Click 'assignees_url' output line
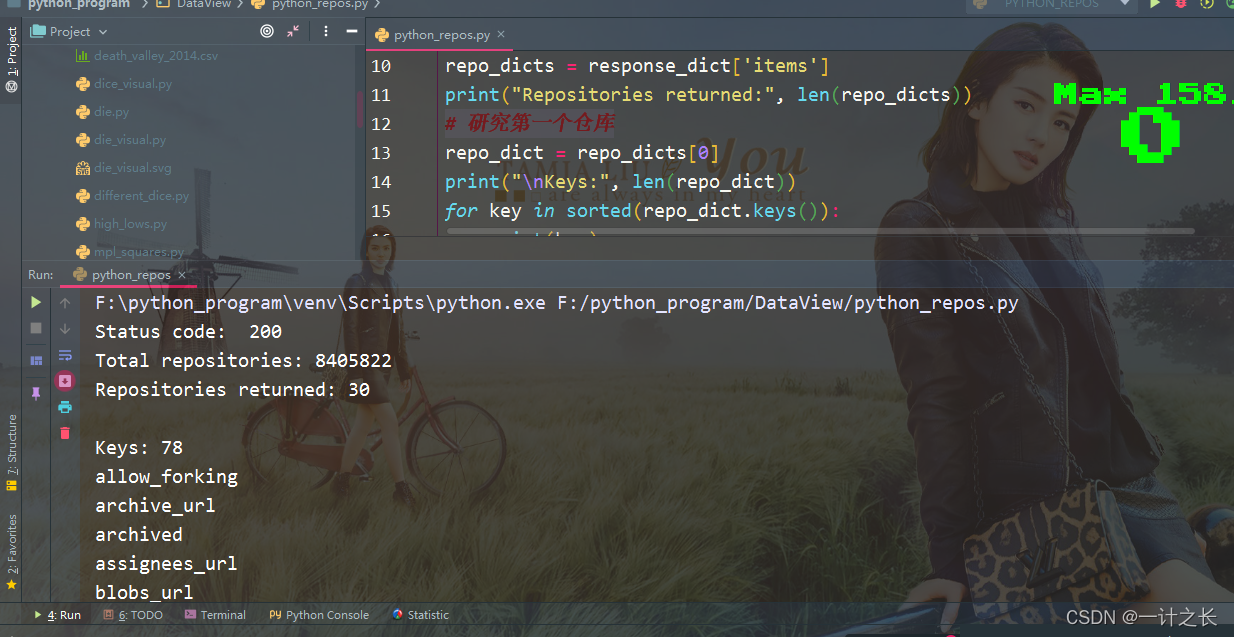The width and height of the screenshot is (1234, 637). [166, 564]
